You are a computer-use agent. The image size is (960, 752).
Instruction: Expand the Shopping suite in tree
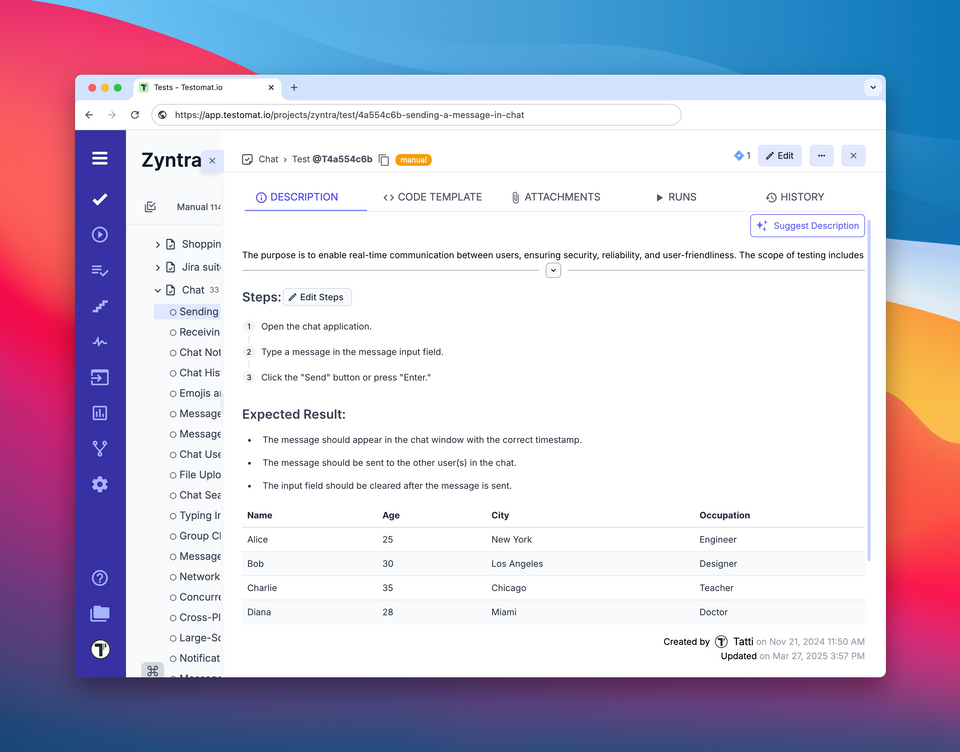(x=157, y=244)
